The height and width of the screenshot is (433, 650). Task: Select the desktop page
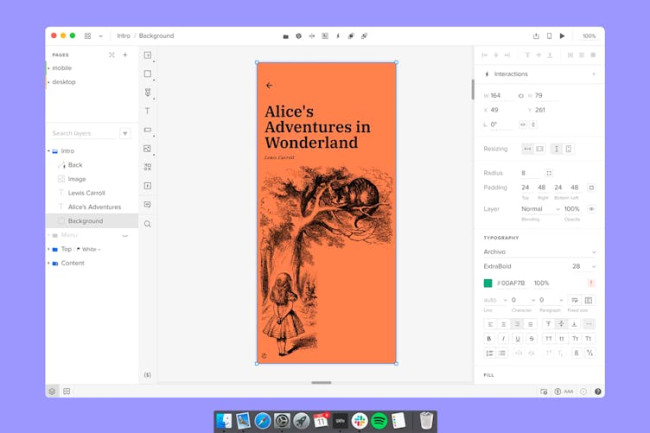(x=64, y=82)
